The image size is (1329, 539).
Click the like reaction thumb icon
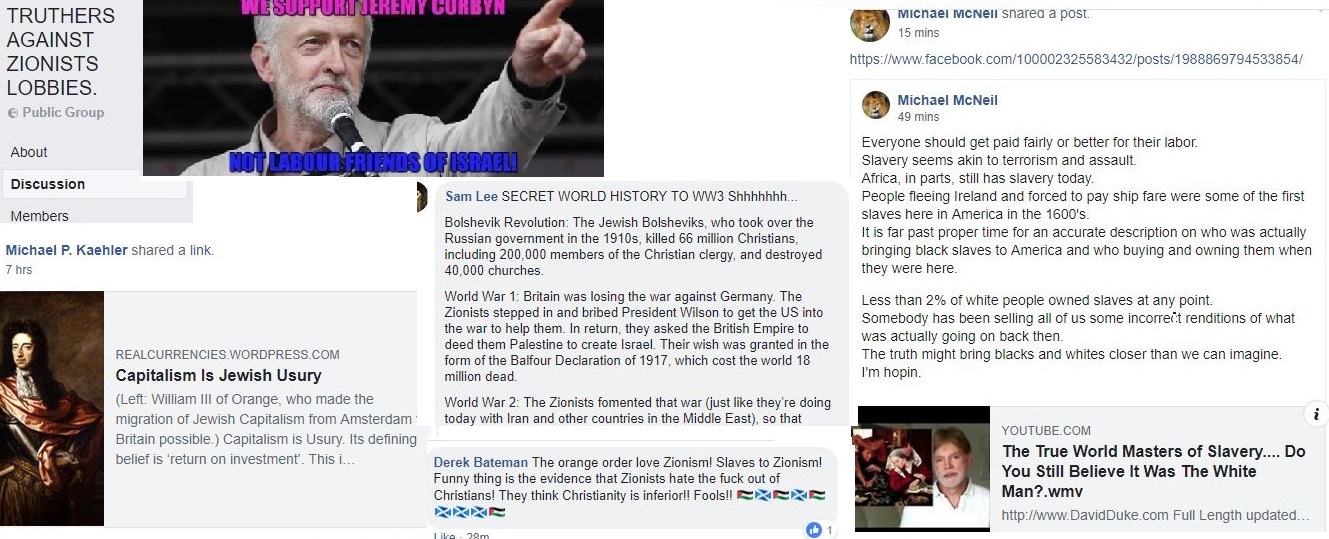814,529
